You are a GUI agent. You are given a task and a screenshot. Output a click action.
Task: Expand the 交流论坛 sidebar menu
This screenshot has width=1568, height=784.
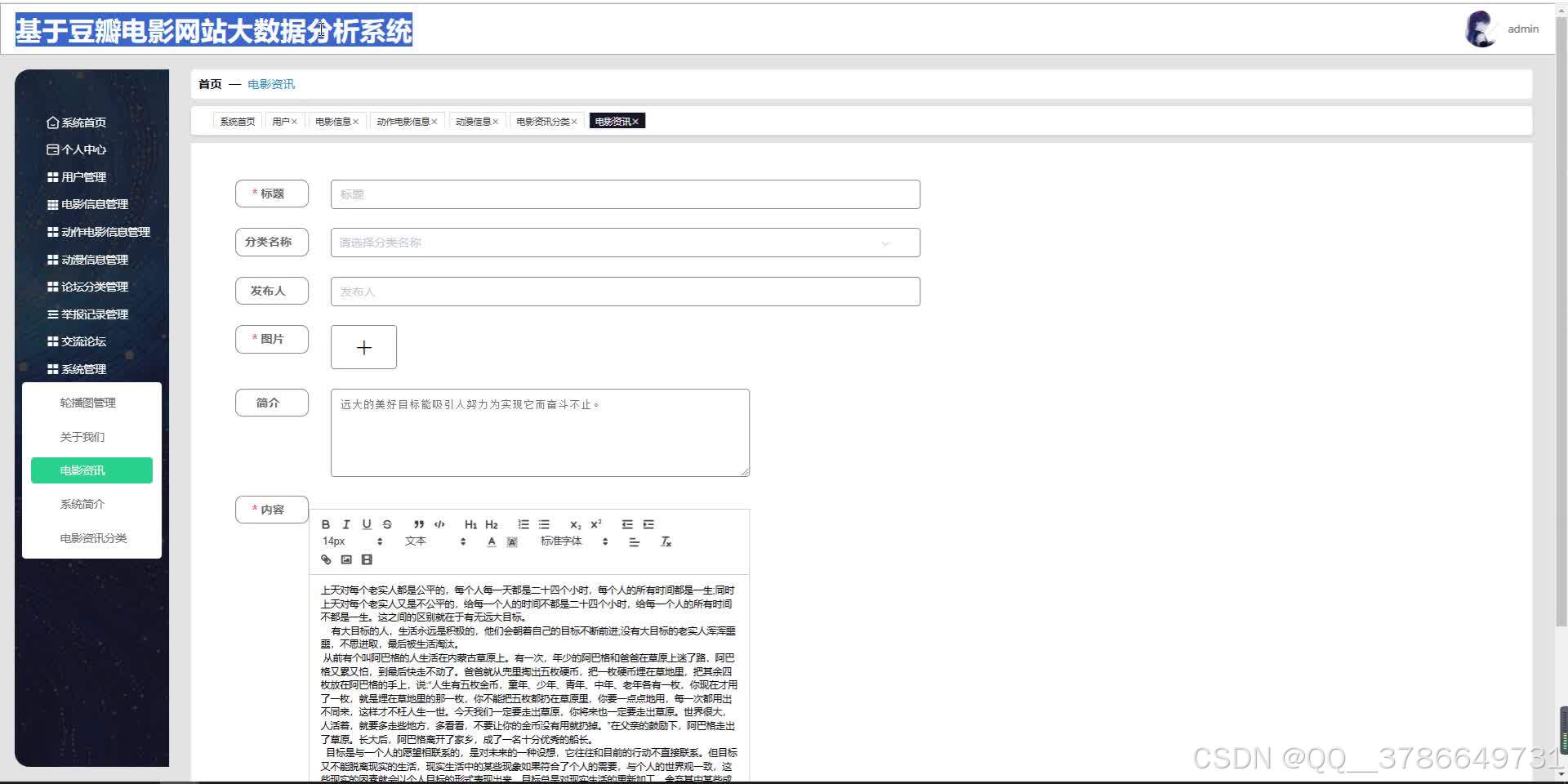coord(77,341)
